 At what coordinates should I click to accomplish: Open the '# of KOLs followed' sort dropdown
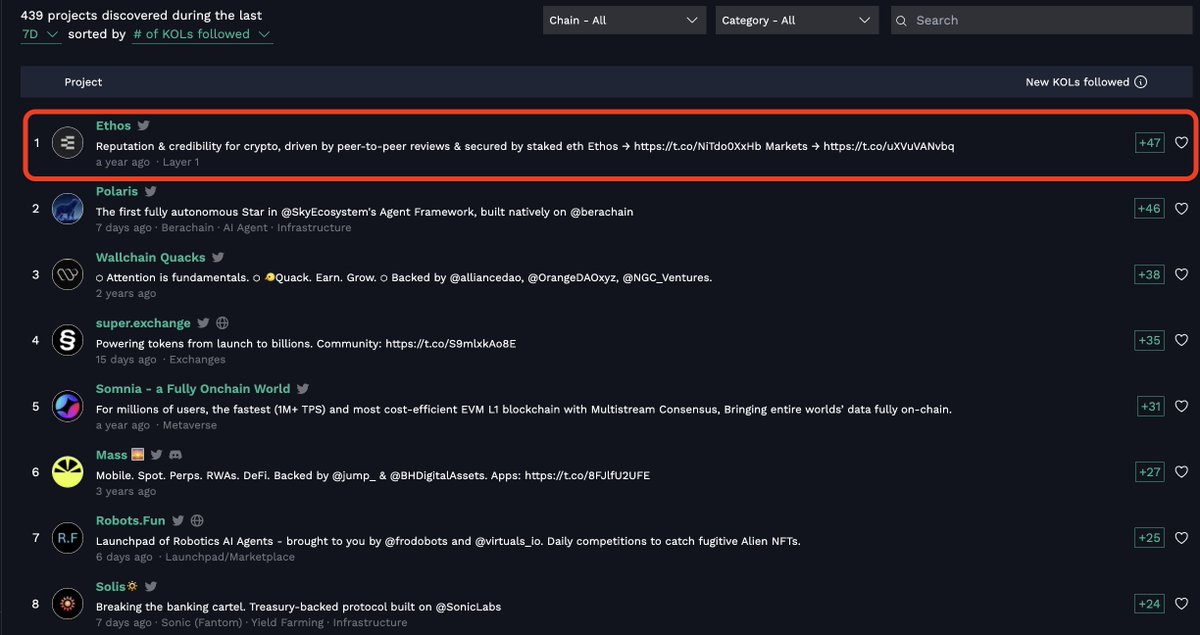202,34
